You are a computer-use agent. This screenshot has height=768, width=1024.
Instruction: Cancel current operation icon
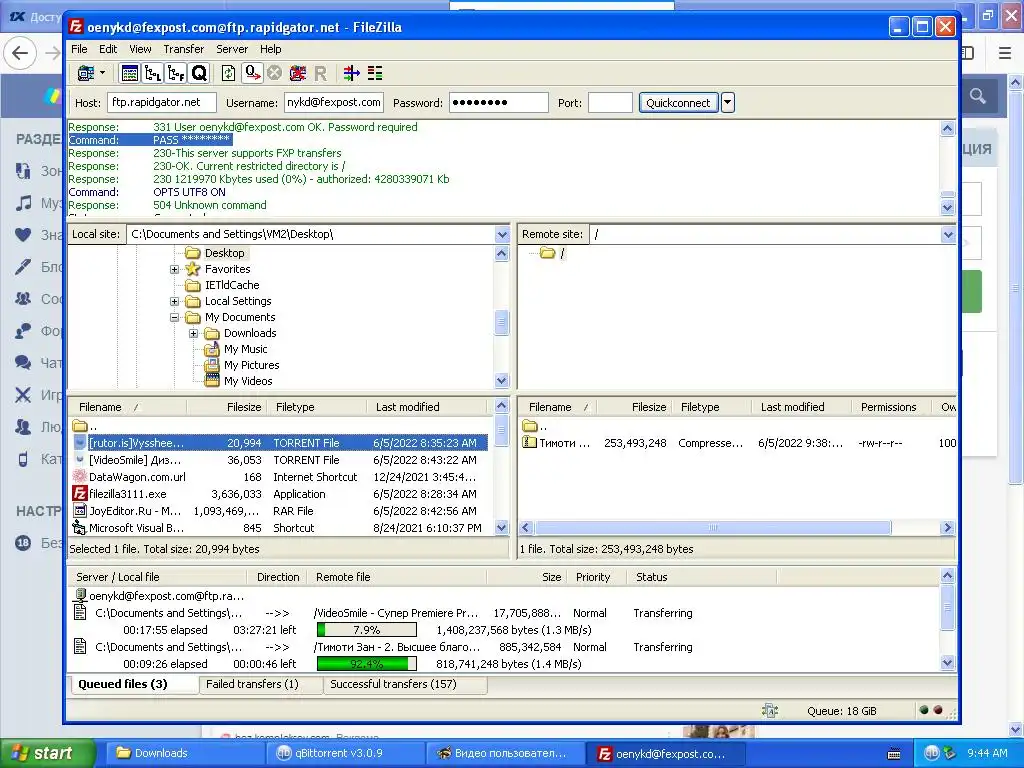pyautogui.click(x=274, y=73)
